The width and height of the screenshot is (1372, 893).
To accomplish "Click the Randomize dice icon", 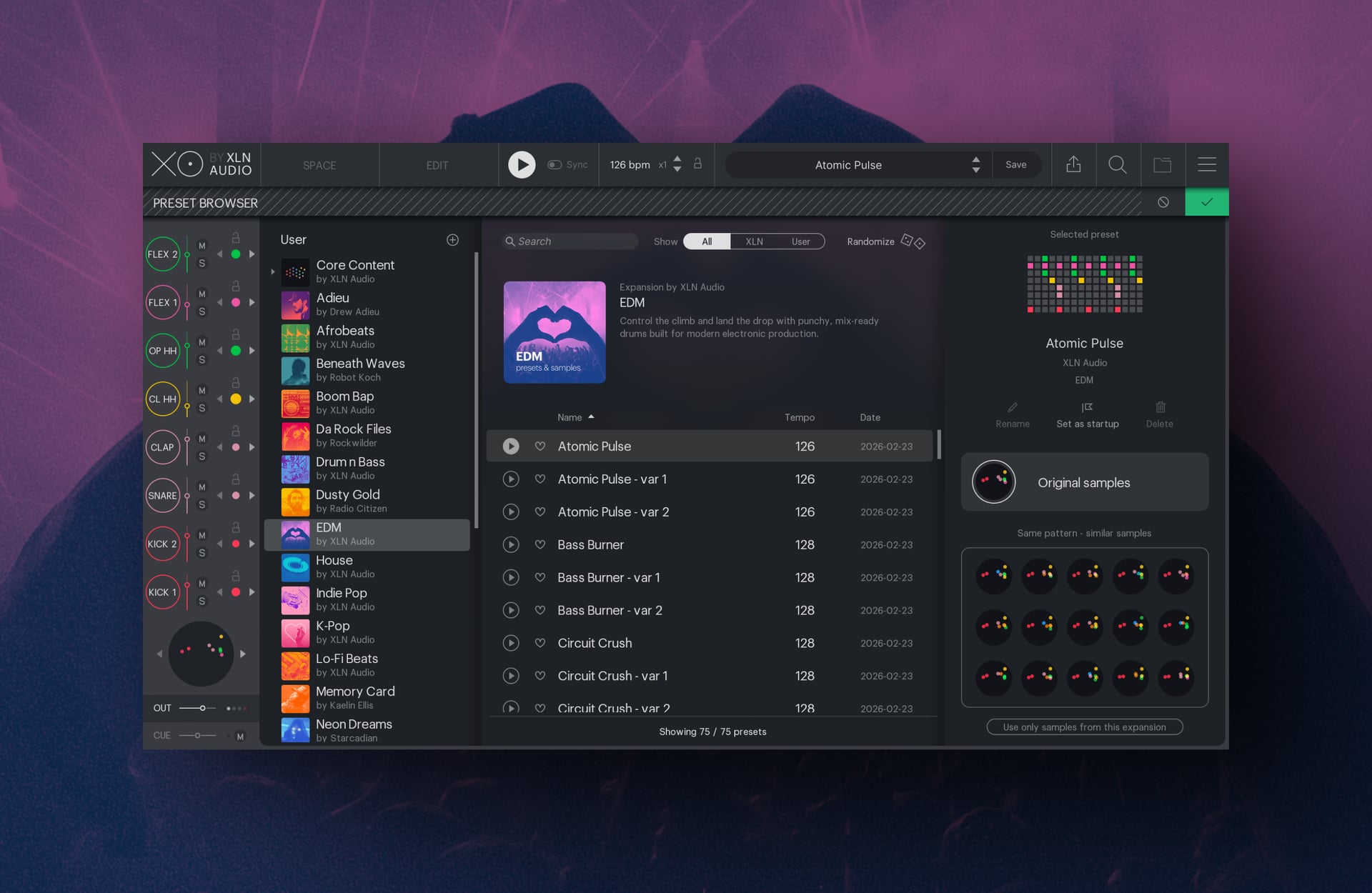I will tap(913, 241).
